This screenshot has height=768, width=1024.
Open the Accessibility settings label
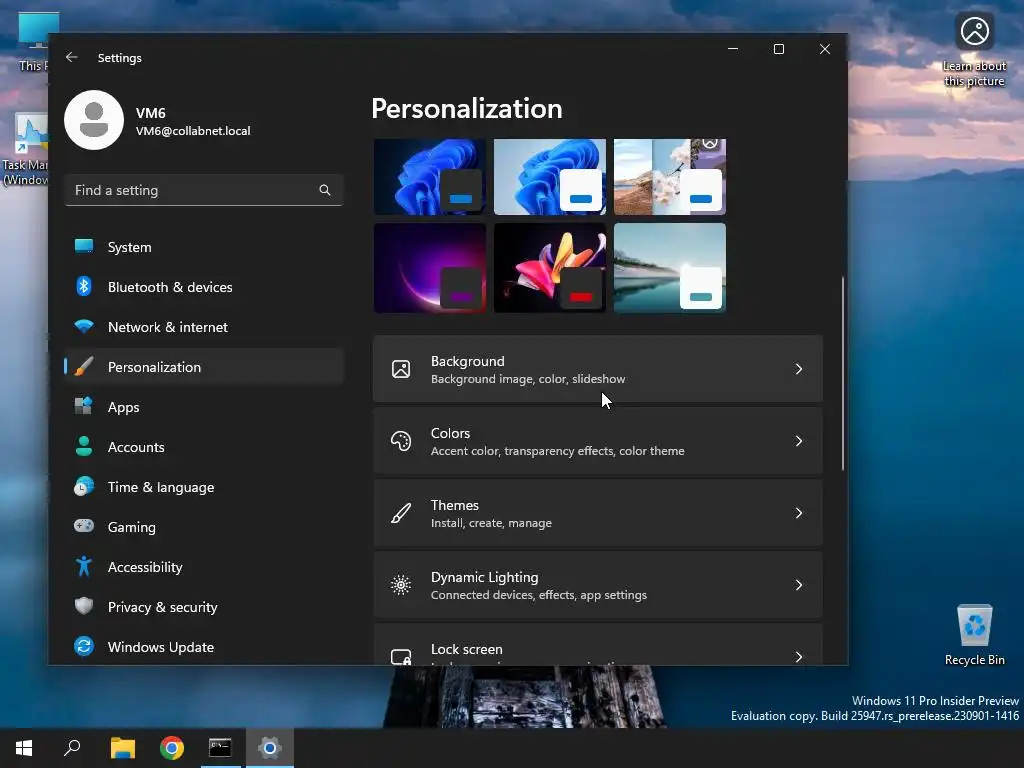tap(145, 567)
